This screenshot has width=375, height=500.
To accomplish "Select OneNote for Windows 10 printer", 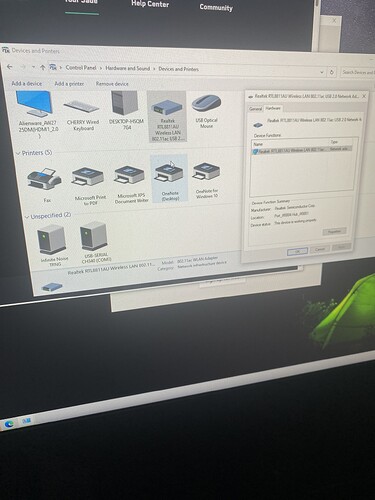I will [x=206, y=180].
